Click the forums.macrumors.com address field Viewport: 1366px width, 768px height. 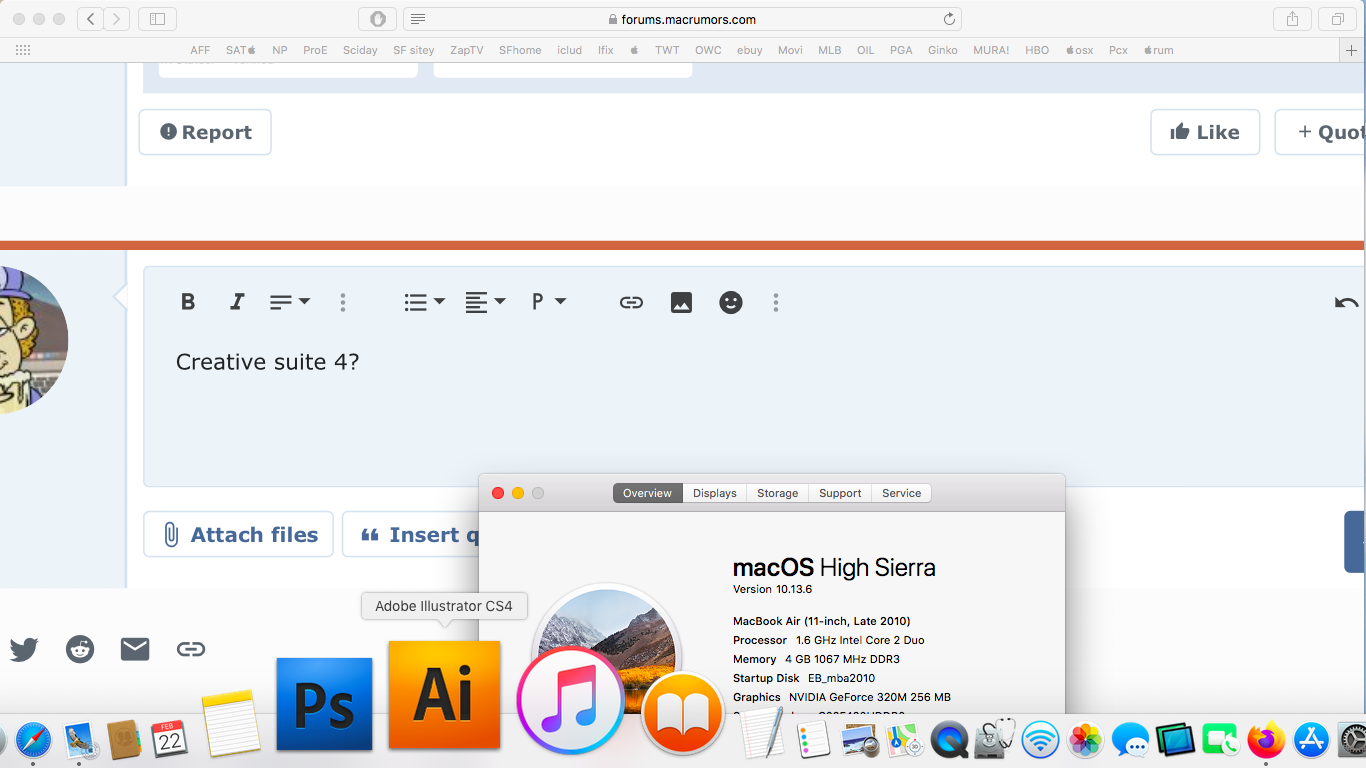[683, 19]
